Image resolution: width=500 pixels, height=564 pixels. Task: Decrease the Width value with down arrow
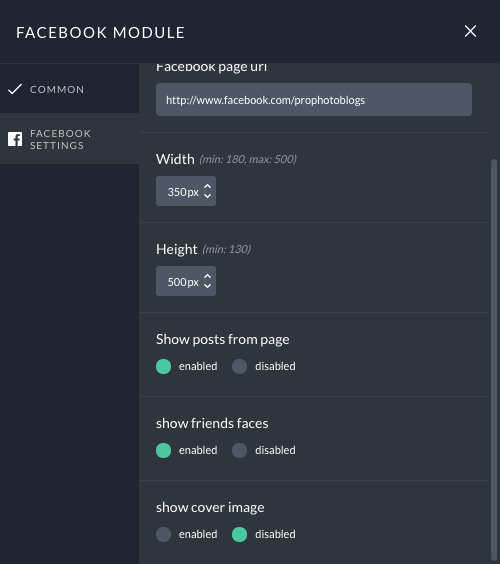point(207,196)
